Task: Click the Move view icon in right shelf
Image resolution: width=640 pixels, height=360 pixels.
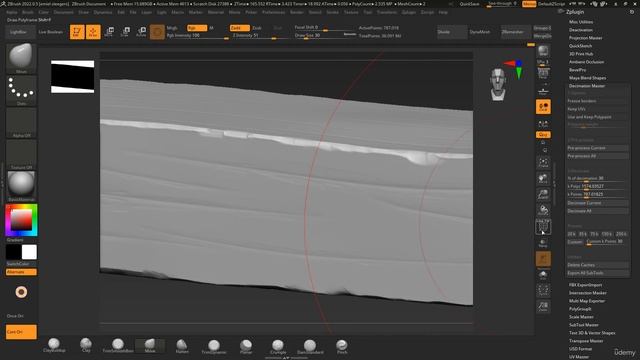Action: 543,179
